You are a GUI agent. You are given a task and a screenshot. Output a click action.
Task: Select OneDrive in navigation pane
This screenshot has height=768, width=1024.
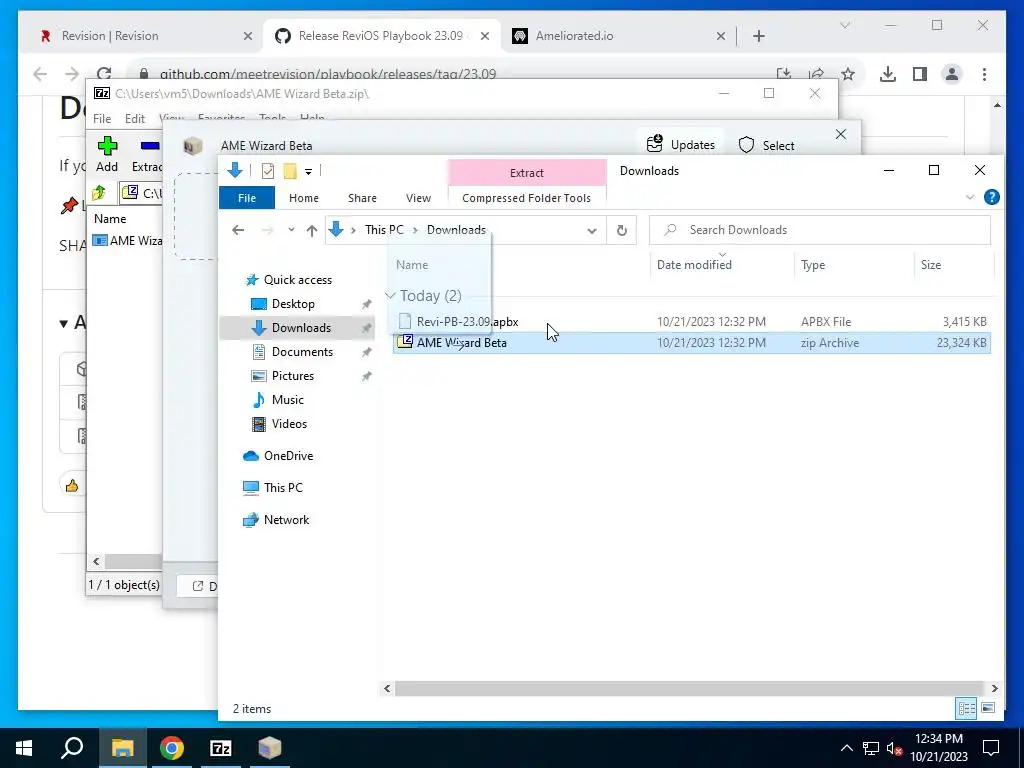288,456
